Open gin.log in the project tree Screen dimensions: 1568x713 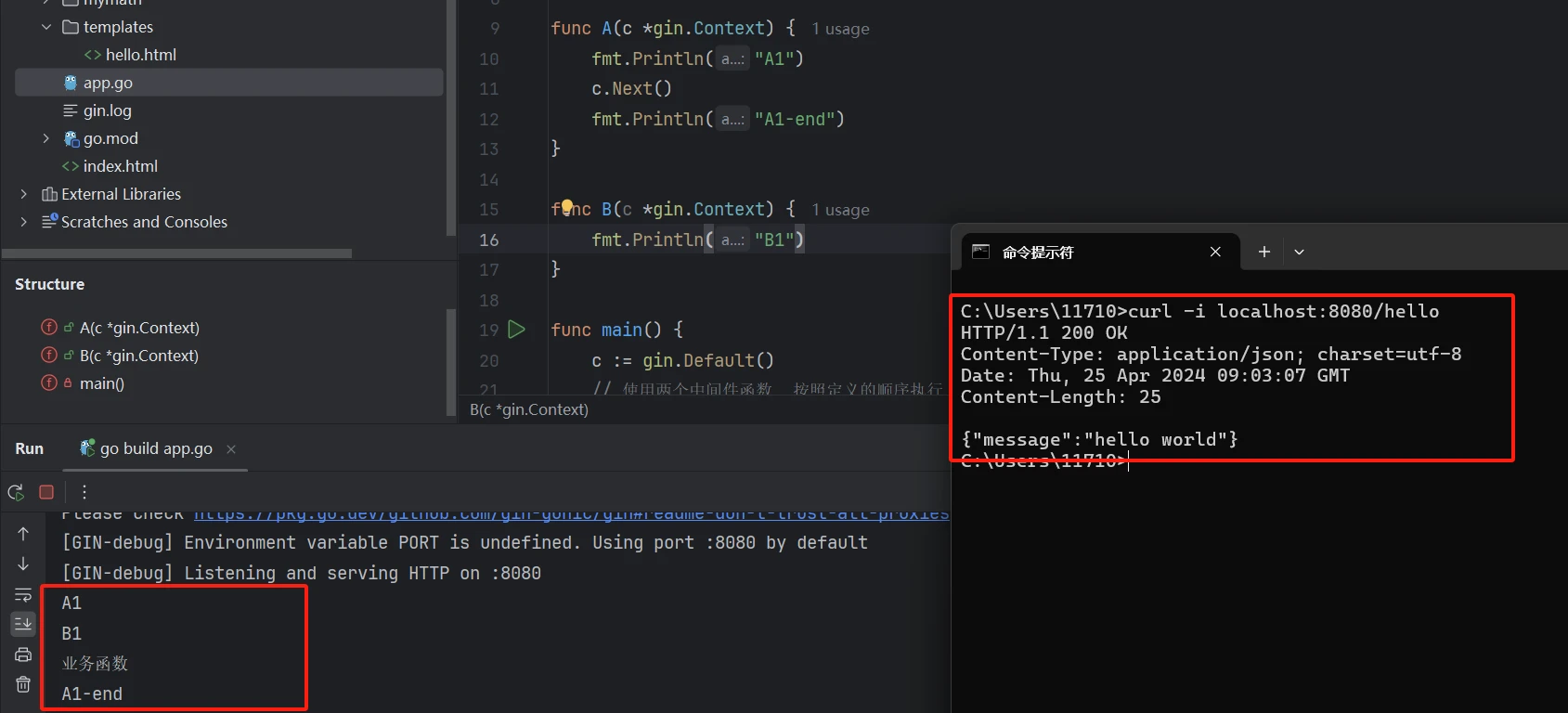pyautogui.click(x=107, y=110)
